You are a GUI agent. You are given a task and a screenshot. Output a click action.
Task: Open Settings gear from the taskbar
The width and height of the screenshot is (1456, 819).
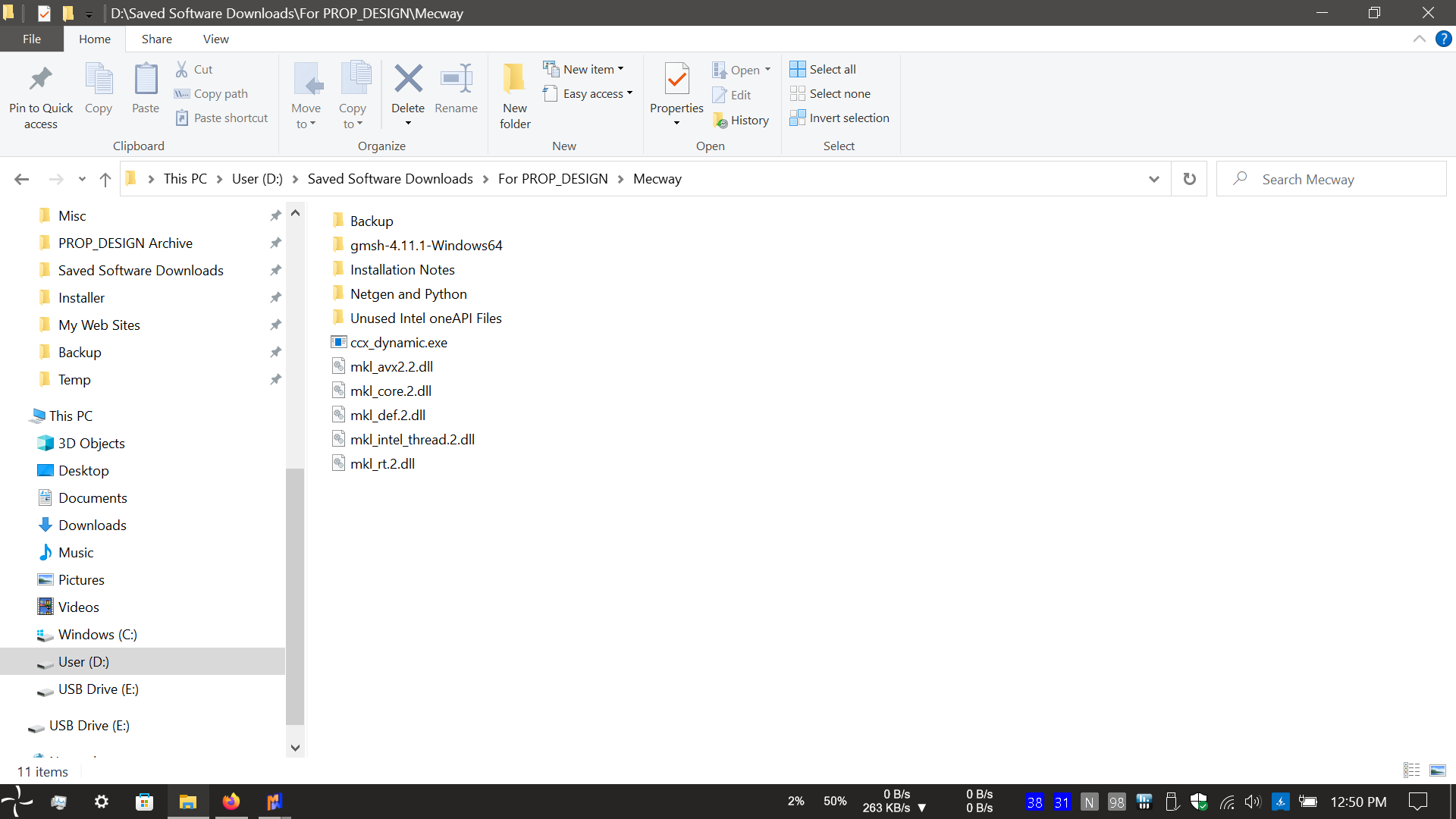pyautogui.click(x=101, y=802)
